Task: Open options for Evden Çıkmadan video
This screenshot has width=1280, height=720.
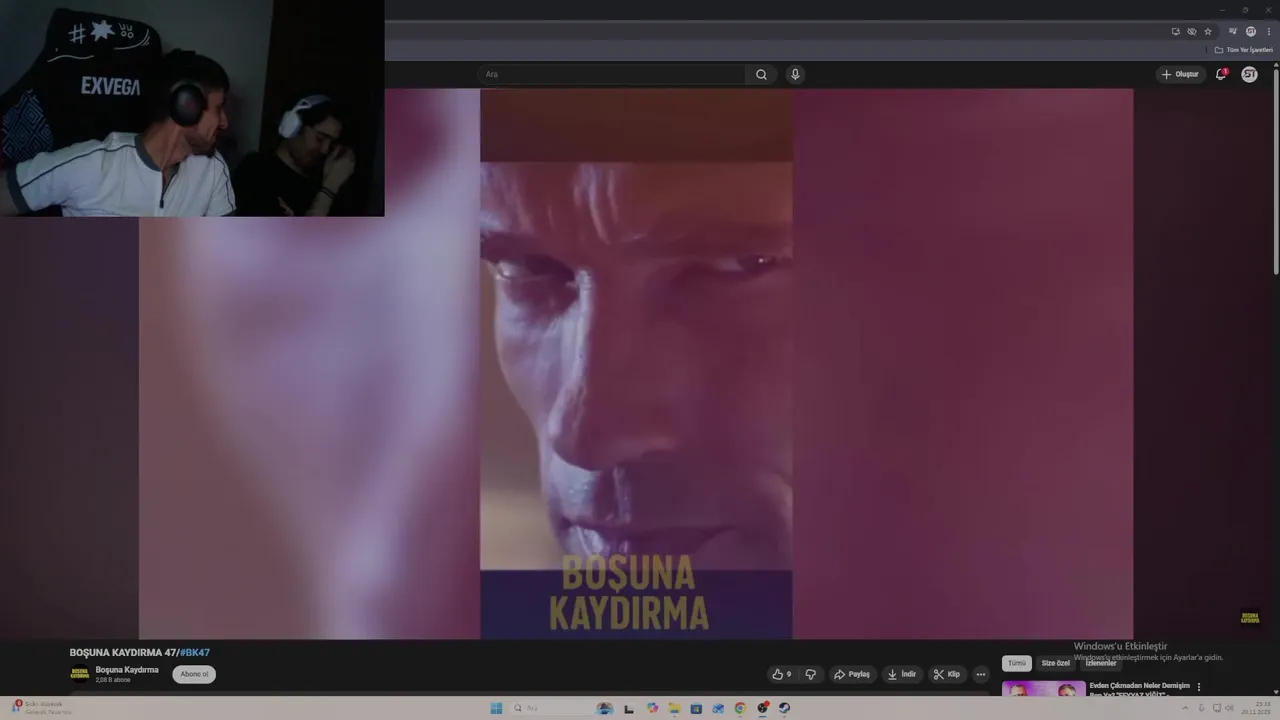Action: coord(1199,687)
